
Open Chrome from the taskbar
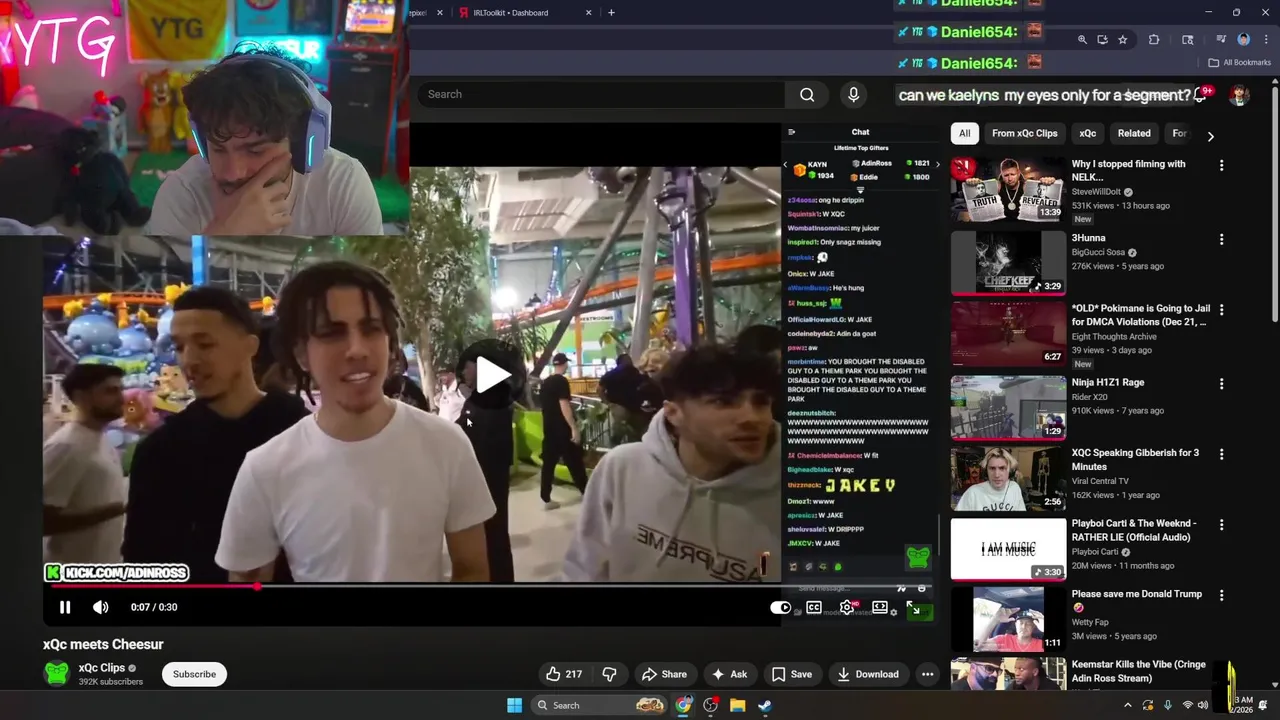point(683,705)
